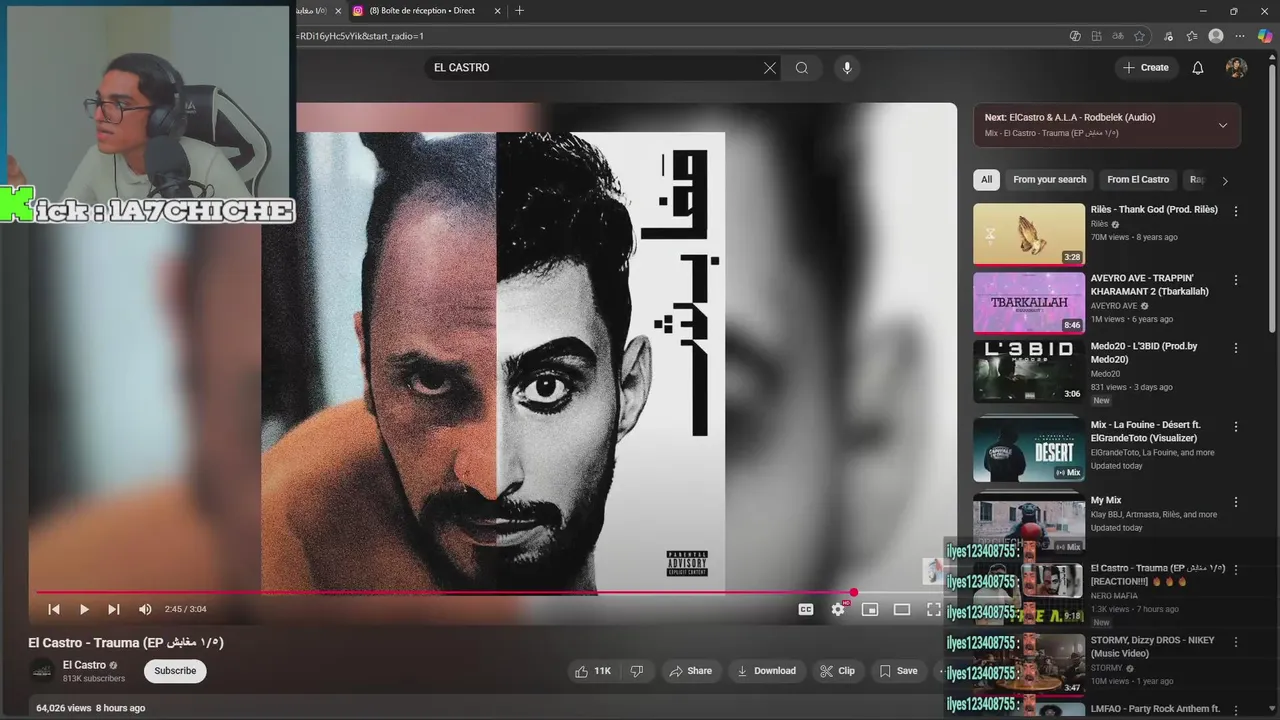Open the My Mix title
The image size is (1280, 720).
coord(1106,500)
